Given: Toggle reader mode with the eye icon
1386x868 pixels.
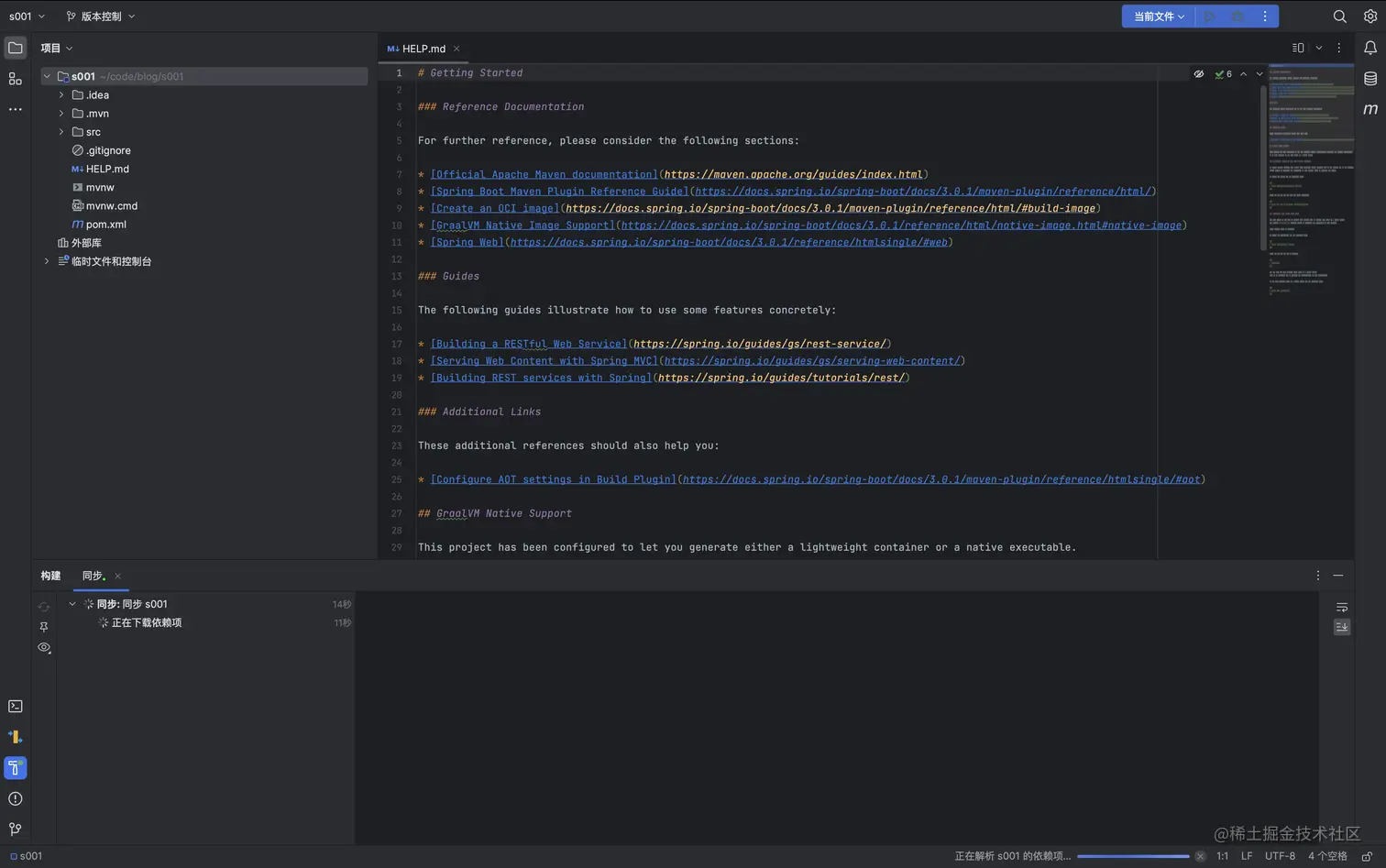Looking at the screenshot, I should coord(1199,73).
